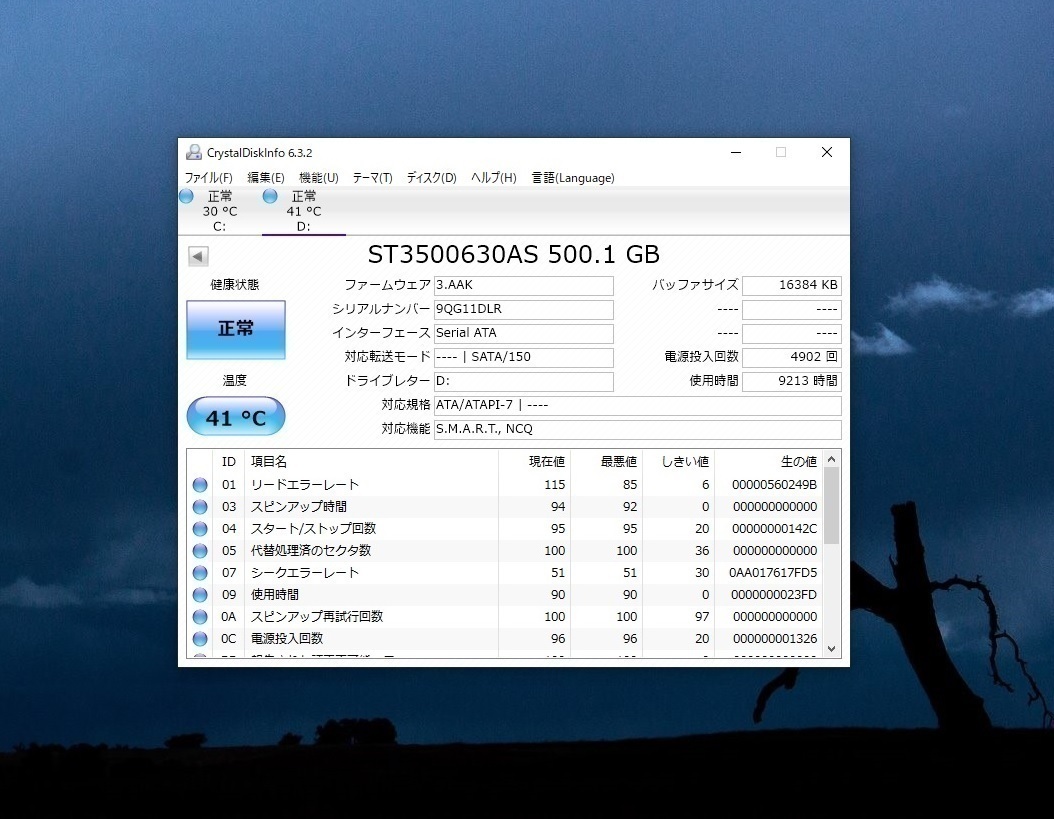The image size is (1054, 819).
Task: Click the status dot for スピンアップ時間
Action: pyautogui.click(x=201, y=507)
